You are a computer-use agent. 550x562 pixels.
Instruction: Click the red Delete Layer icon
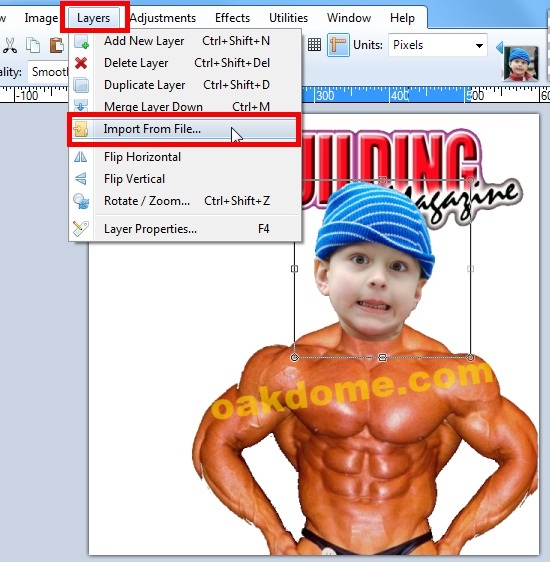pos(81,63)
